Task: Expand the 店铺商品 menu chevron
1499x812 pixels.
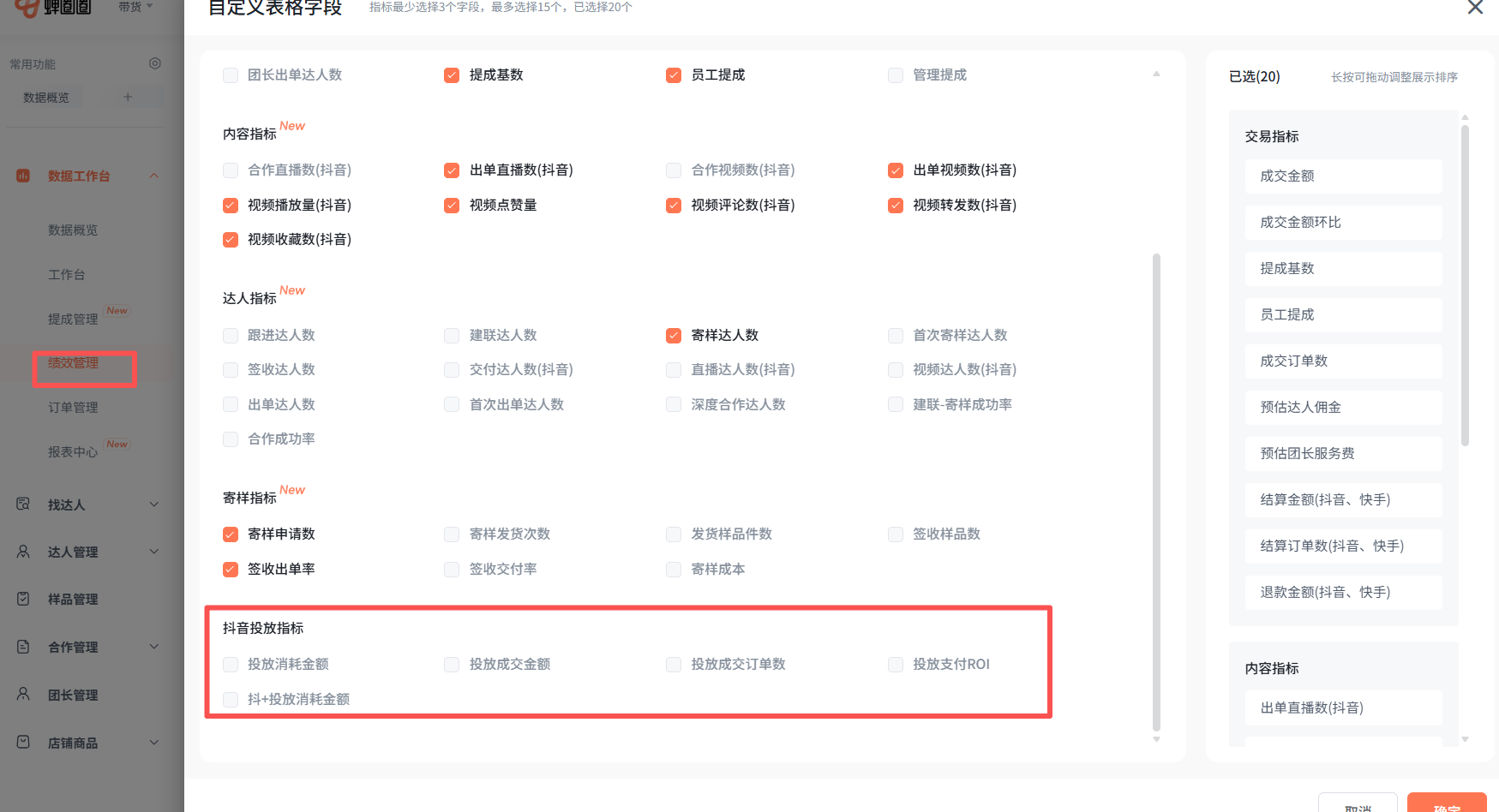Action: point(154,743)
